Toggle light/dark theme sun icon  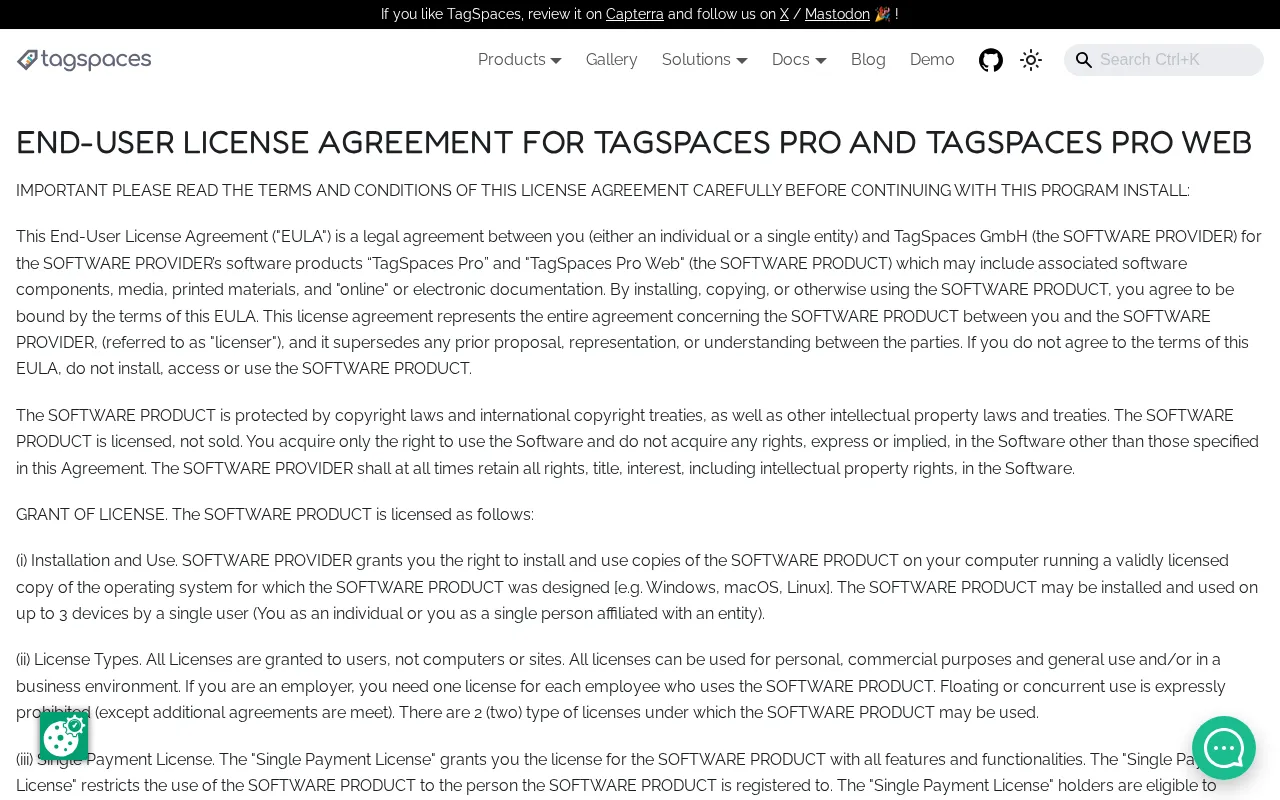coord(1031,60)
